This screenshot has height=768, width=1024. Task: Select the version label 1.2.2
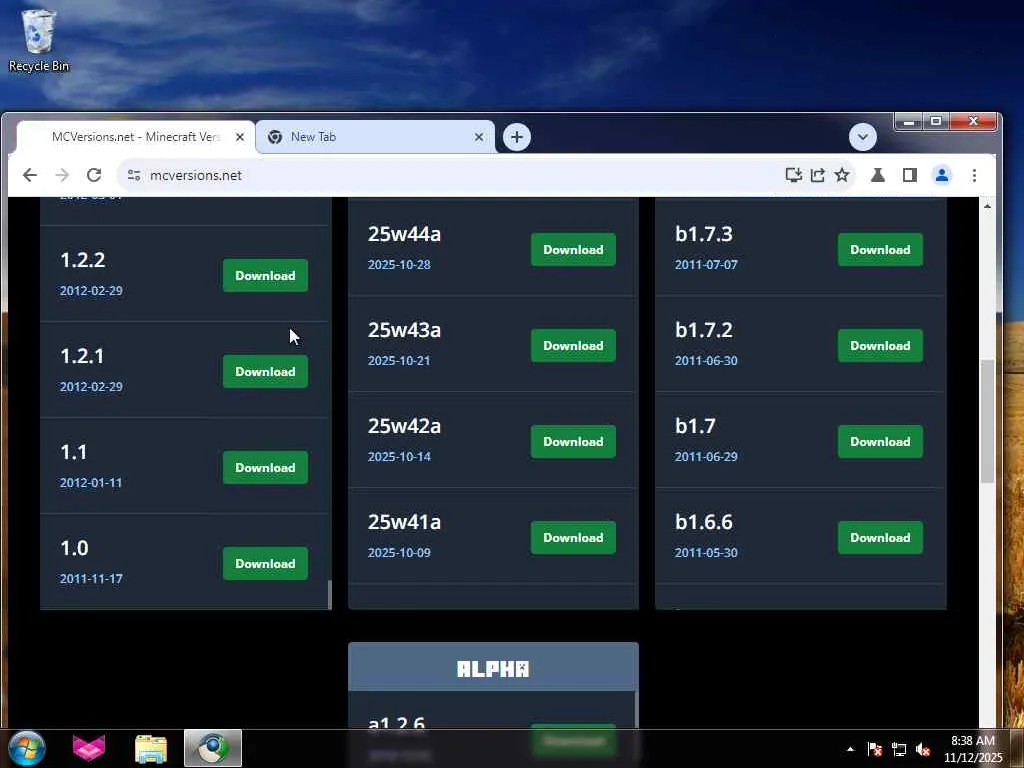click(82, 260)
